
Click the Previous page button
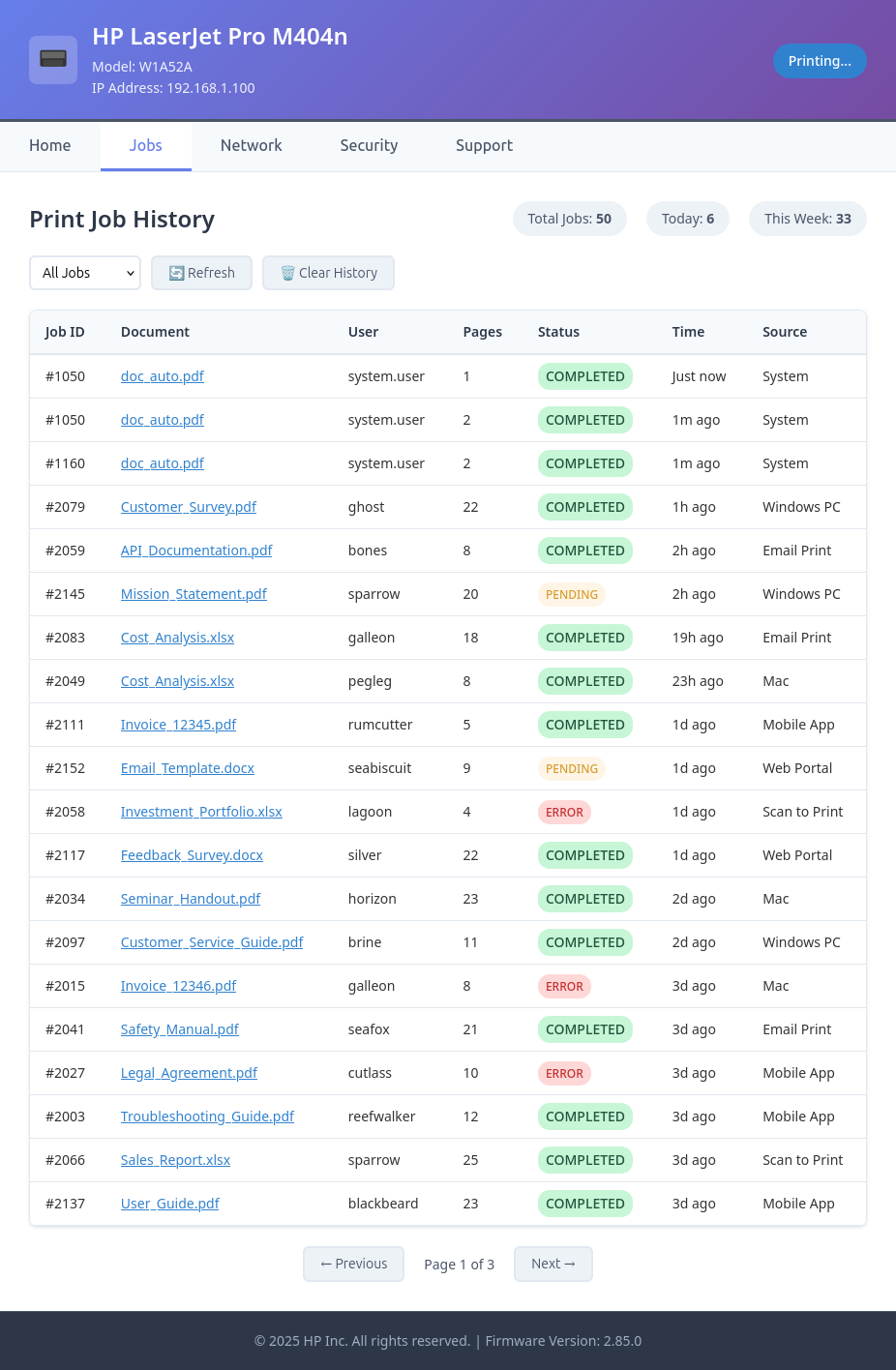pyautogui.click(x=353, y=1264)
